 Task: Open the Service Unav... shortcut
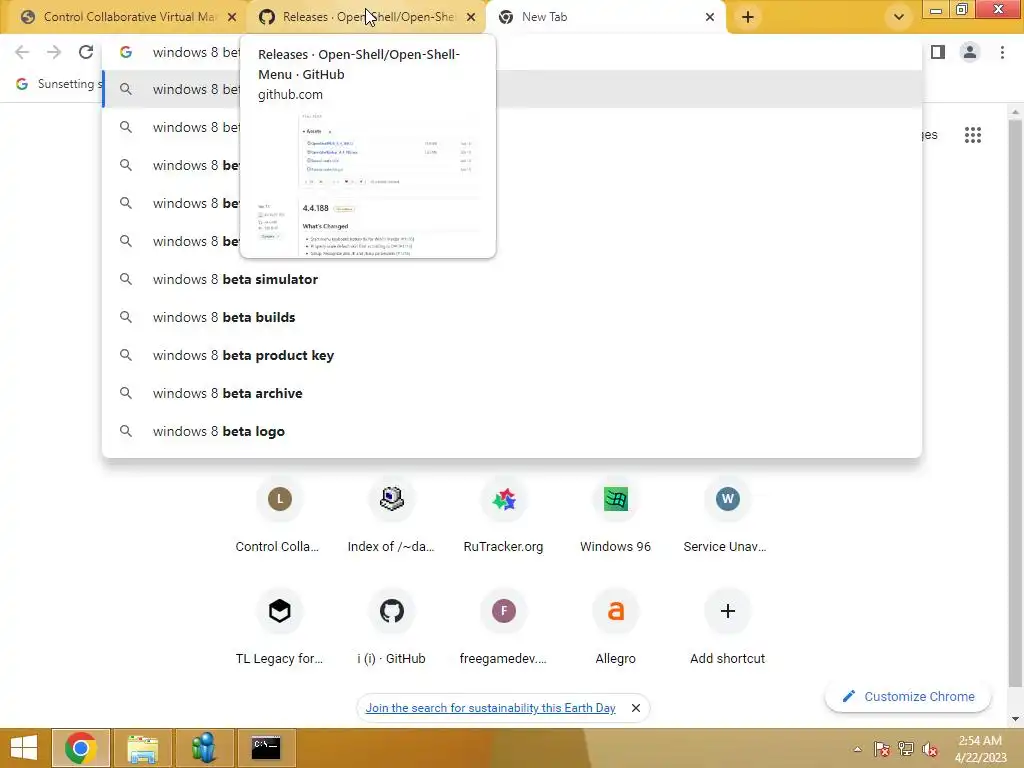(x=728, y=516)
